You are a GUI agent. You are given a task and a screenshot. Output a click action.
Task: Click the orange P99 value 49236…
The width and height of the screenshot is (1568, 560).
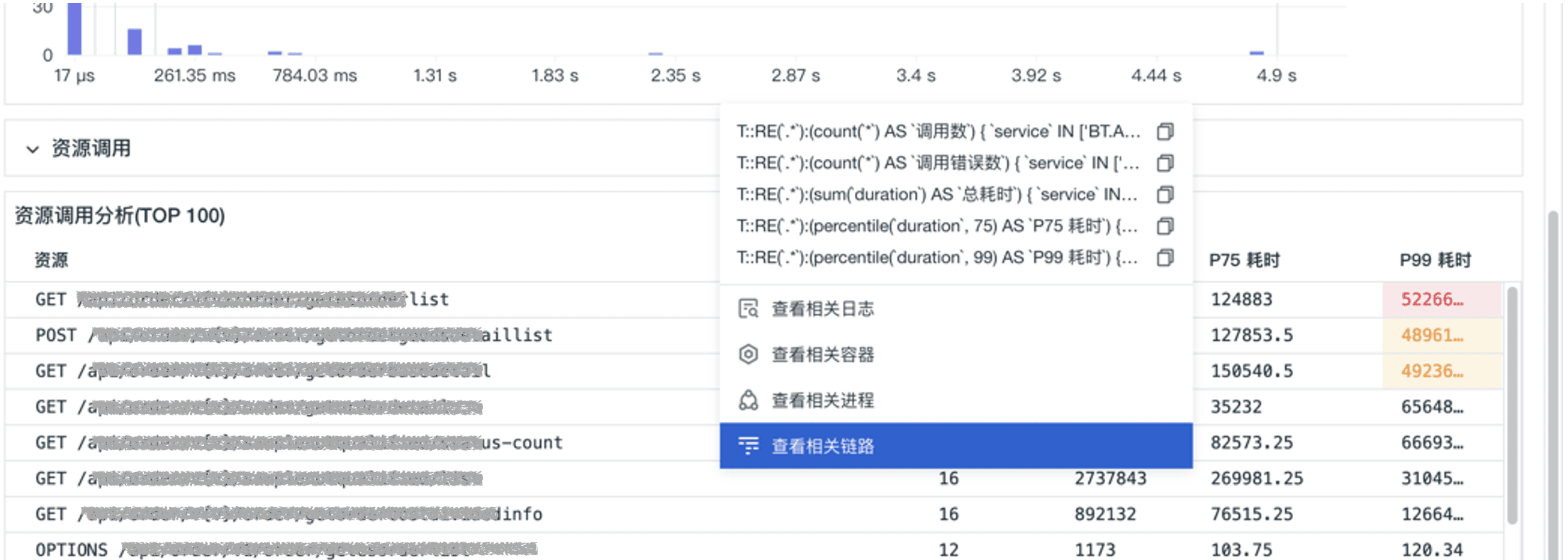coord(1432,371)
